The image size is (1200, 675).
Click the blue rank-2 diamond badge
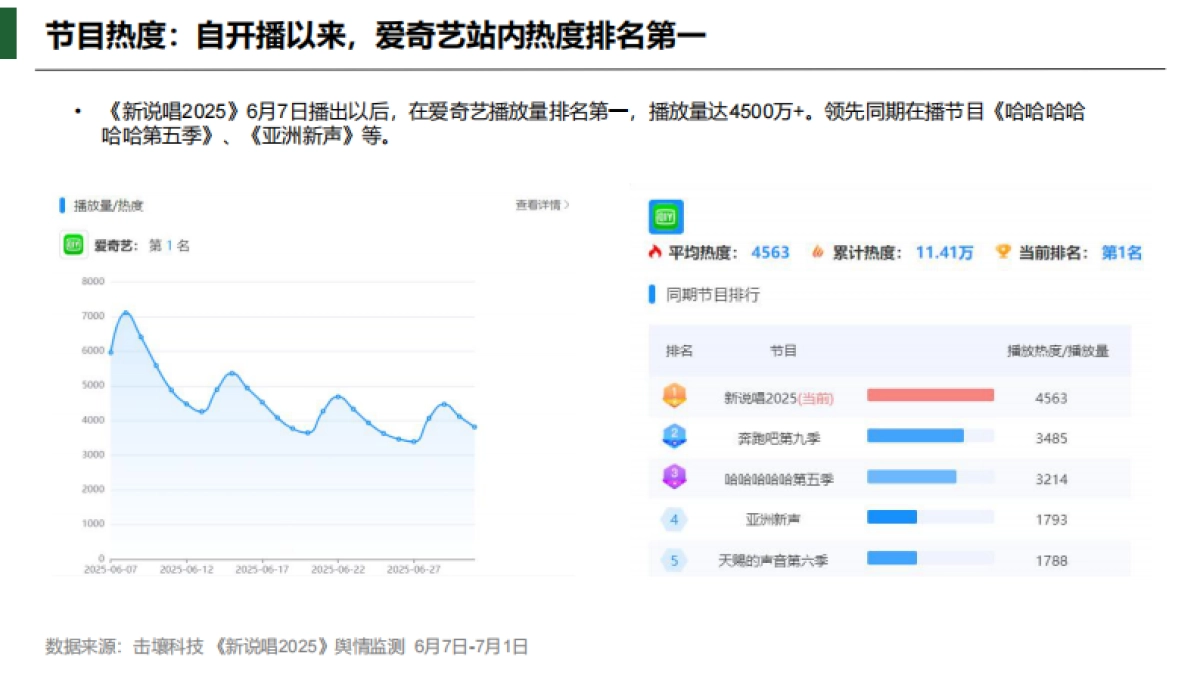pos(674,437)
